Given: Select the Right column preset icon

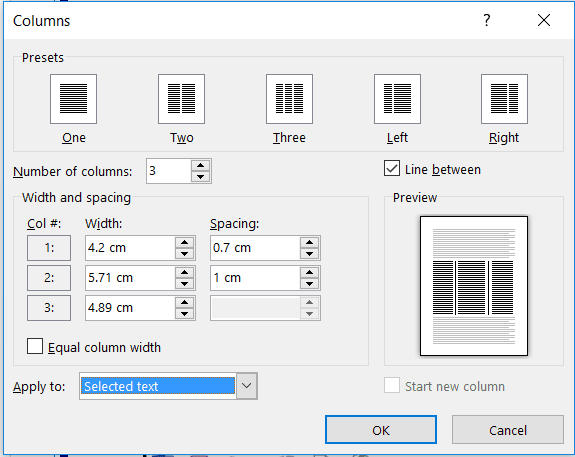Looking at the screenshot, I should [504, 99].
